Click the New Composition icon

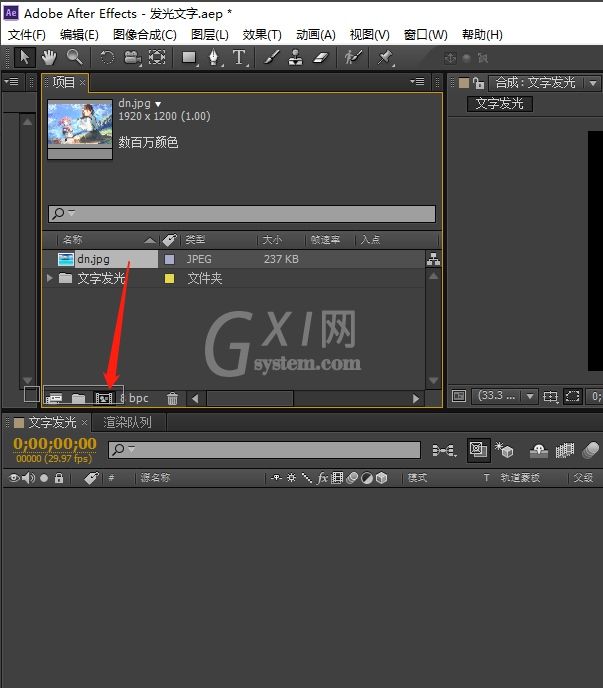104,398
